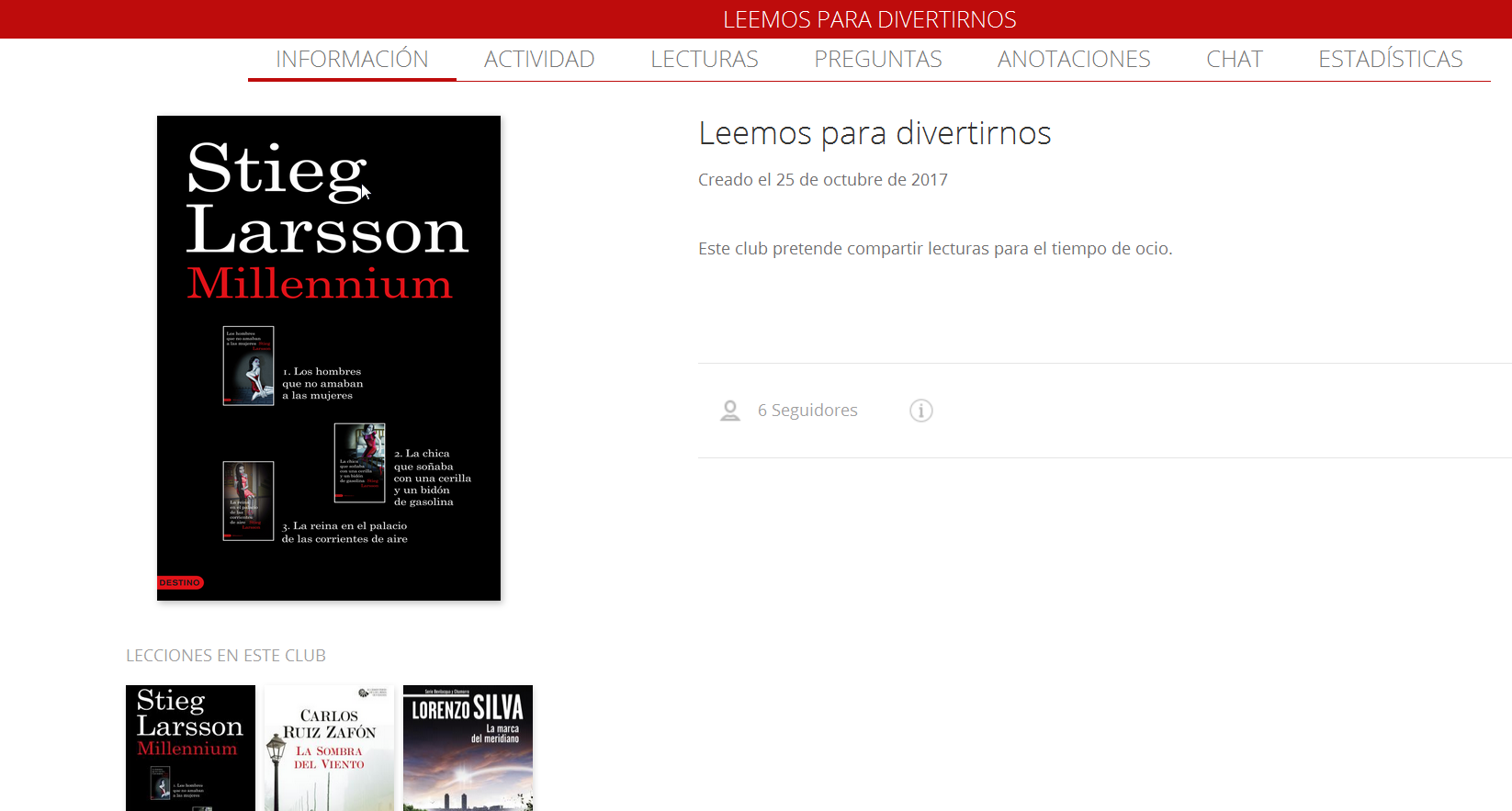This screenshot has width=1512, height=811.
Task: Open the small Millennium book thumbnail in lessons
Action: pyautogui.click(x=190, y=748)
